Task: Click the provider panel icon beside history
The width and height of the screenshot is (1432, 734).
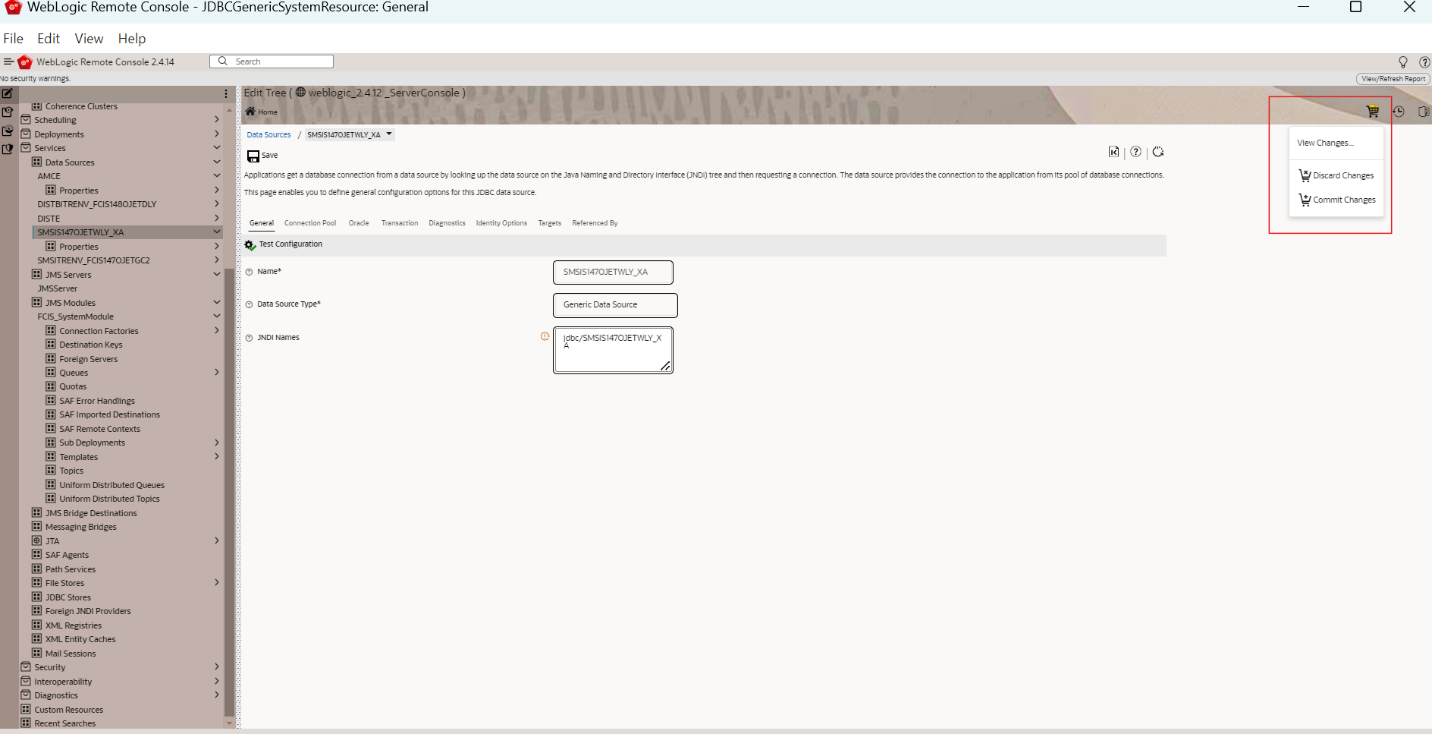Action: point(1423,112)
